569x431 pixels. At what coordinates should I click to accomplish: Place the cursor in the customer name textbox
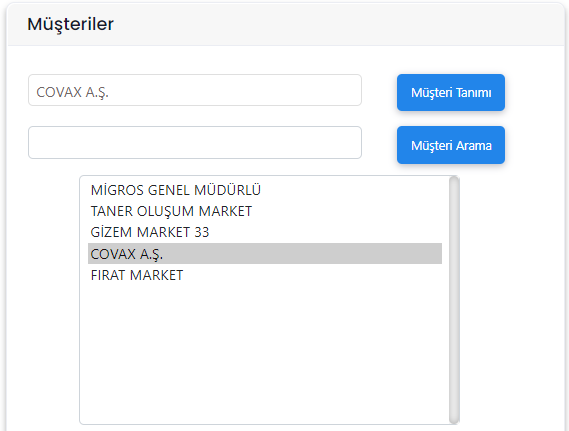pyautogui.click(x=195, y=90)
